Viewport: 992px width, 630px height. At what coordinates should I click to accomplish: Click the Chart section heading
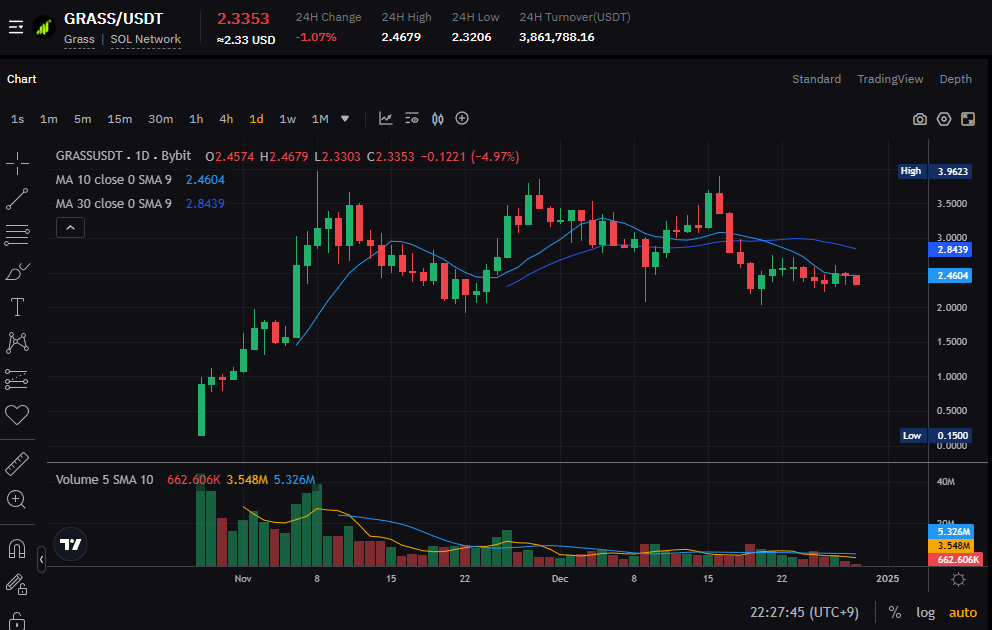(22, 79)
